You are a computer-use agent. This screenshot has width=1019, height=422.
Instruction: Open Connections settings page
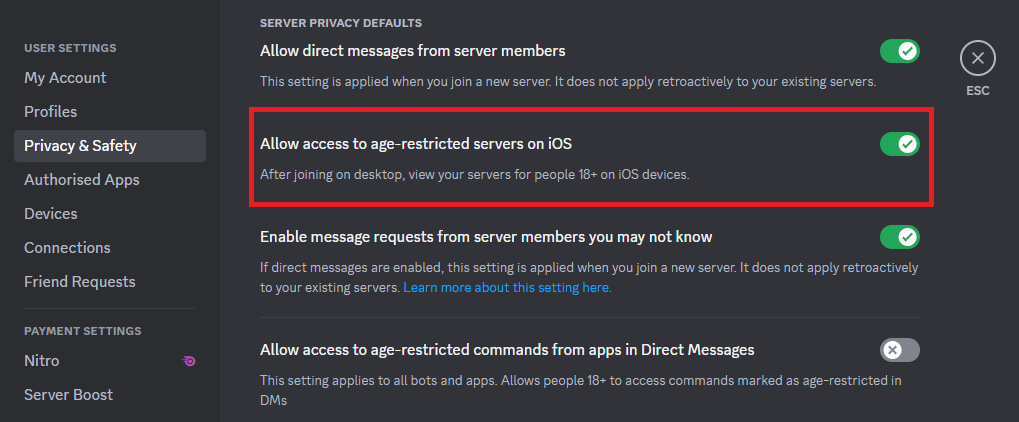point(67,248)
